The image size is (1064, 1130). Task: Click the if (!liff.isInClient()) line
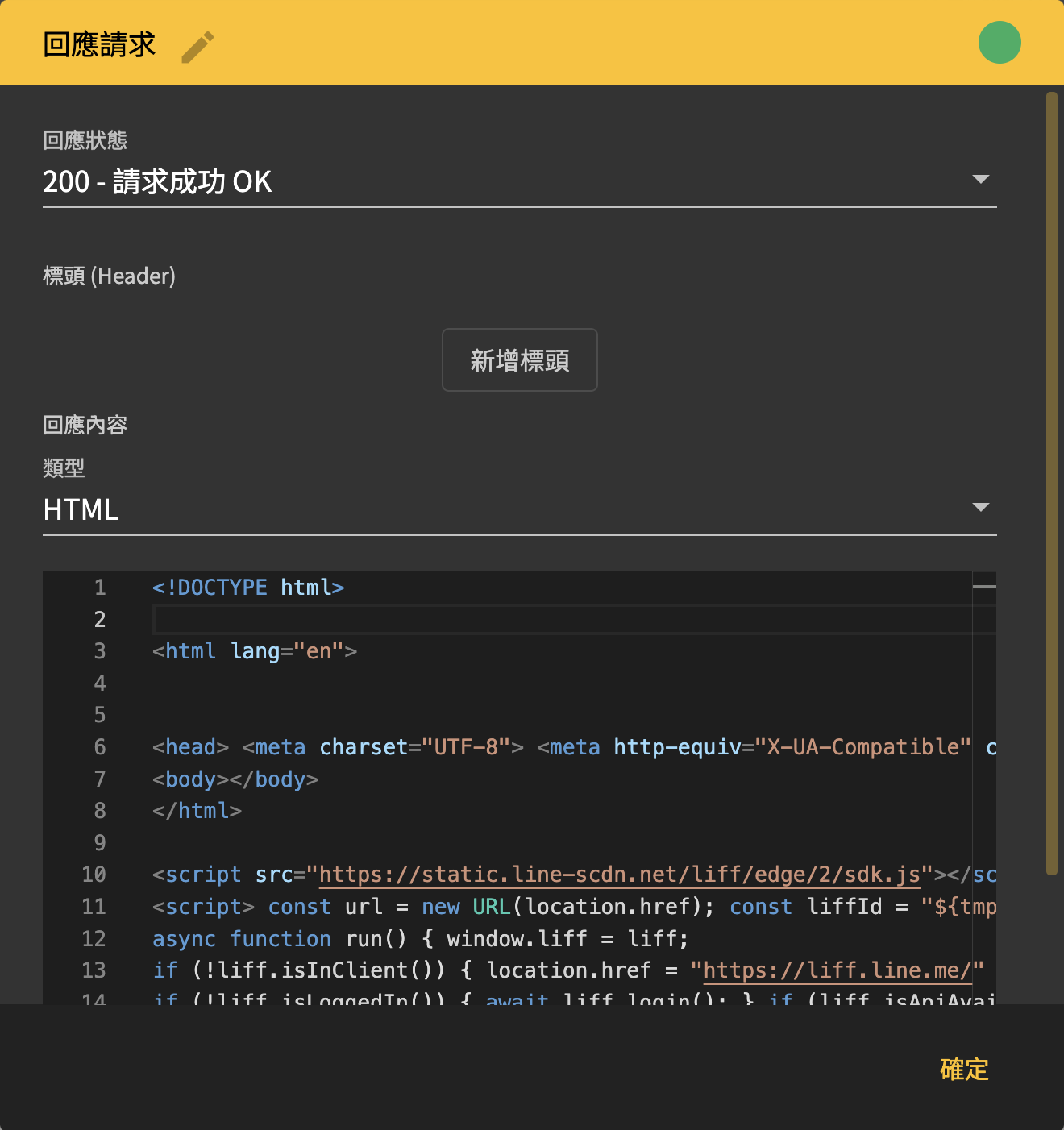568,970
